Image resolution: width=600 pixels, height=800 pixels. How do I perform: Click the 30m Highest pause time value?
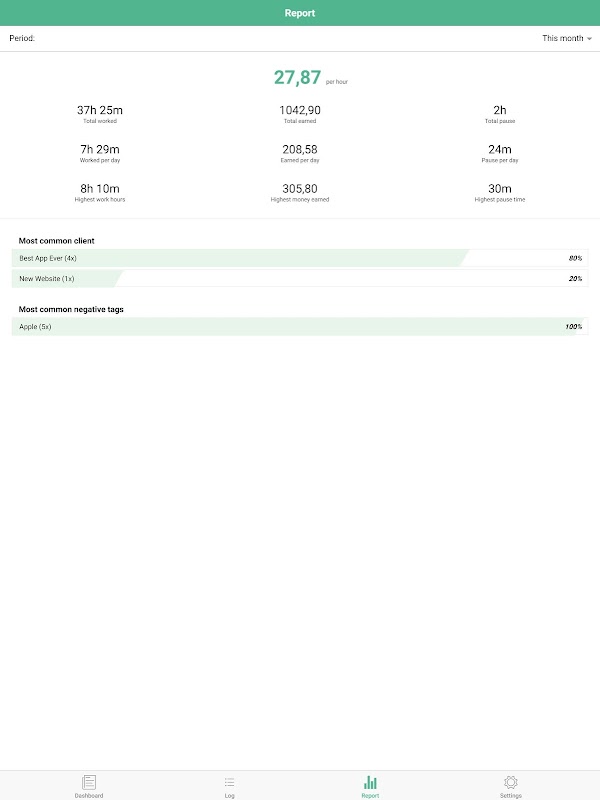pyautogui.click(x=500, y=189)
